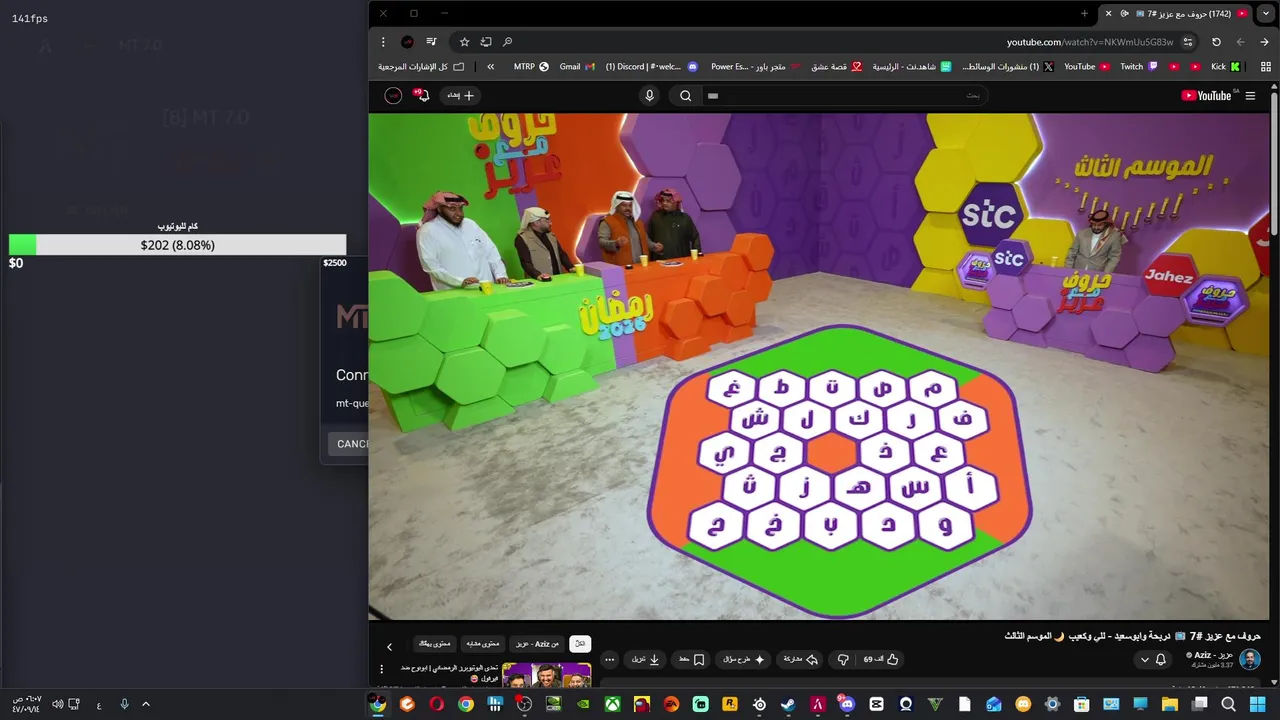This screenshot has width=1280, height=720.
Task: Like the video (69 ألف)
Action: point(881,659)
